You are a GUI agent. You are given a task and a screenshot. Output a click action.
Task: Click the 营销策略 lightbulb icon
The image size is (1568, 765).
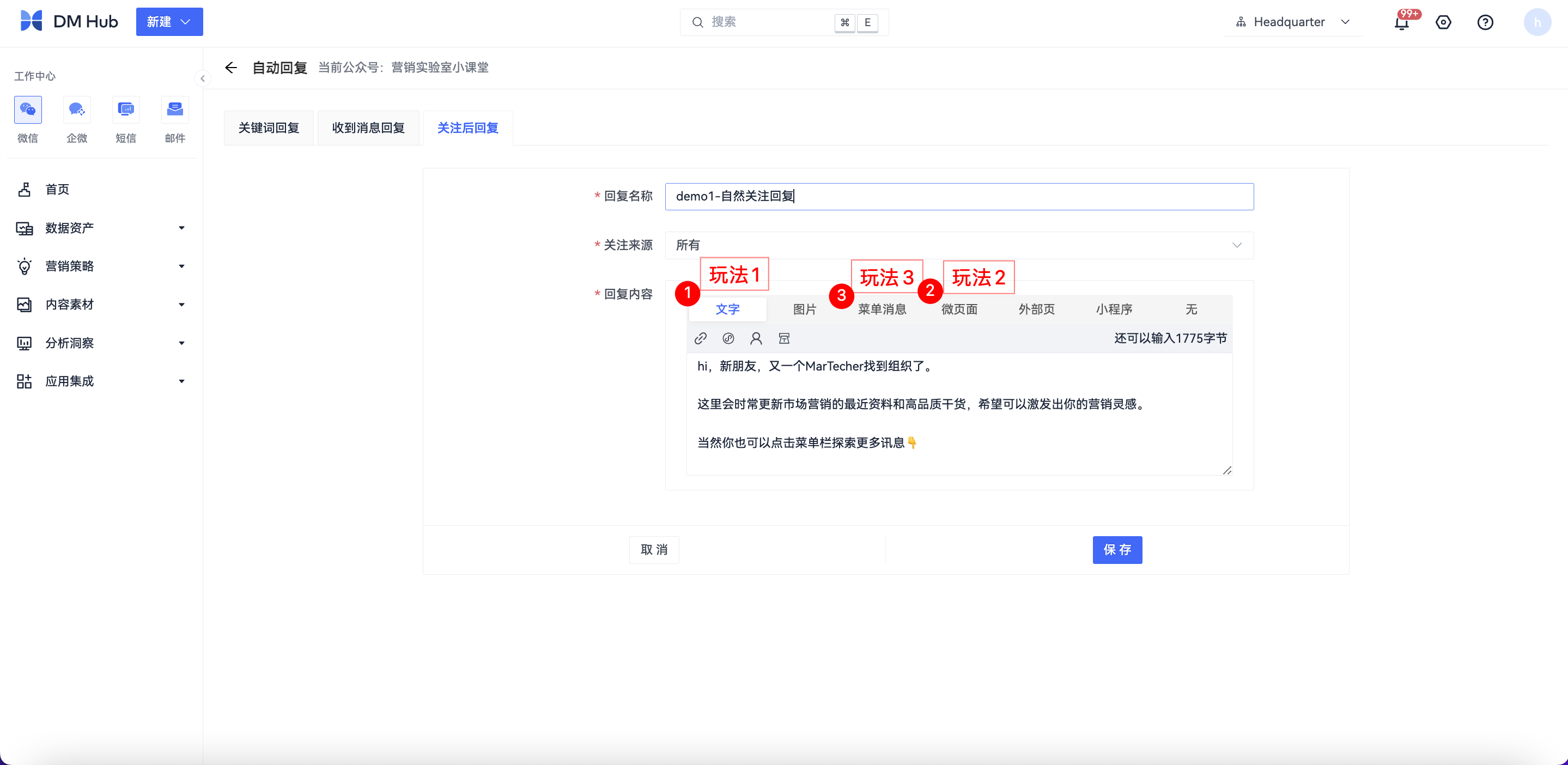(x=25, y=266)
